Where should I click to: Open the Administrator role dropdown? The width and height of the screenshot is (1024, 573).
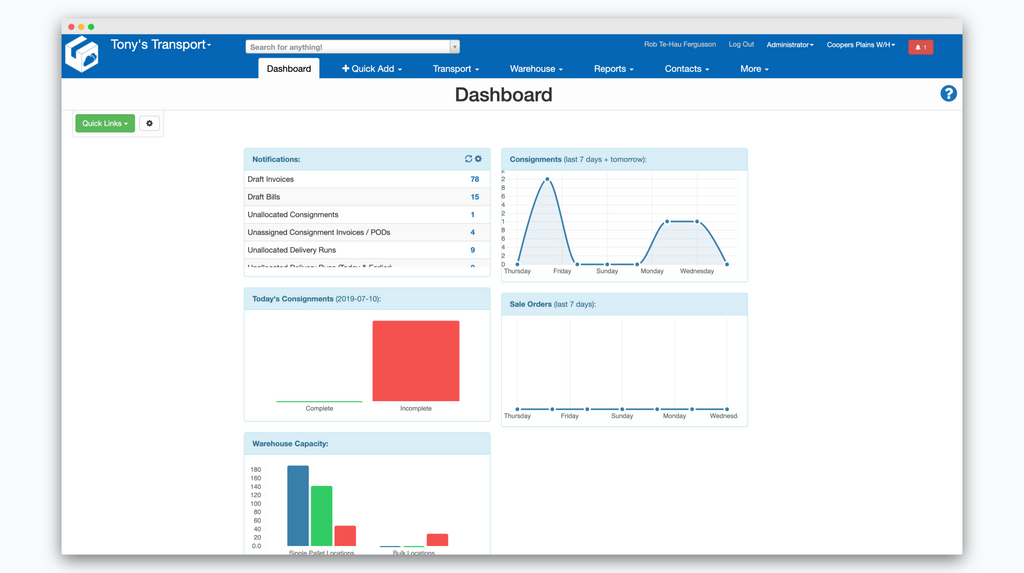789,45
